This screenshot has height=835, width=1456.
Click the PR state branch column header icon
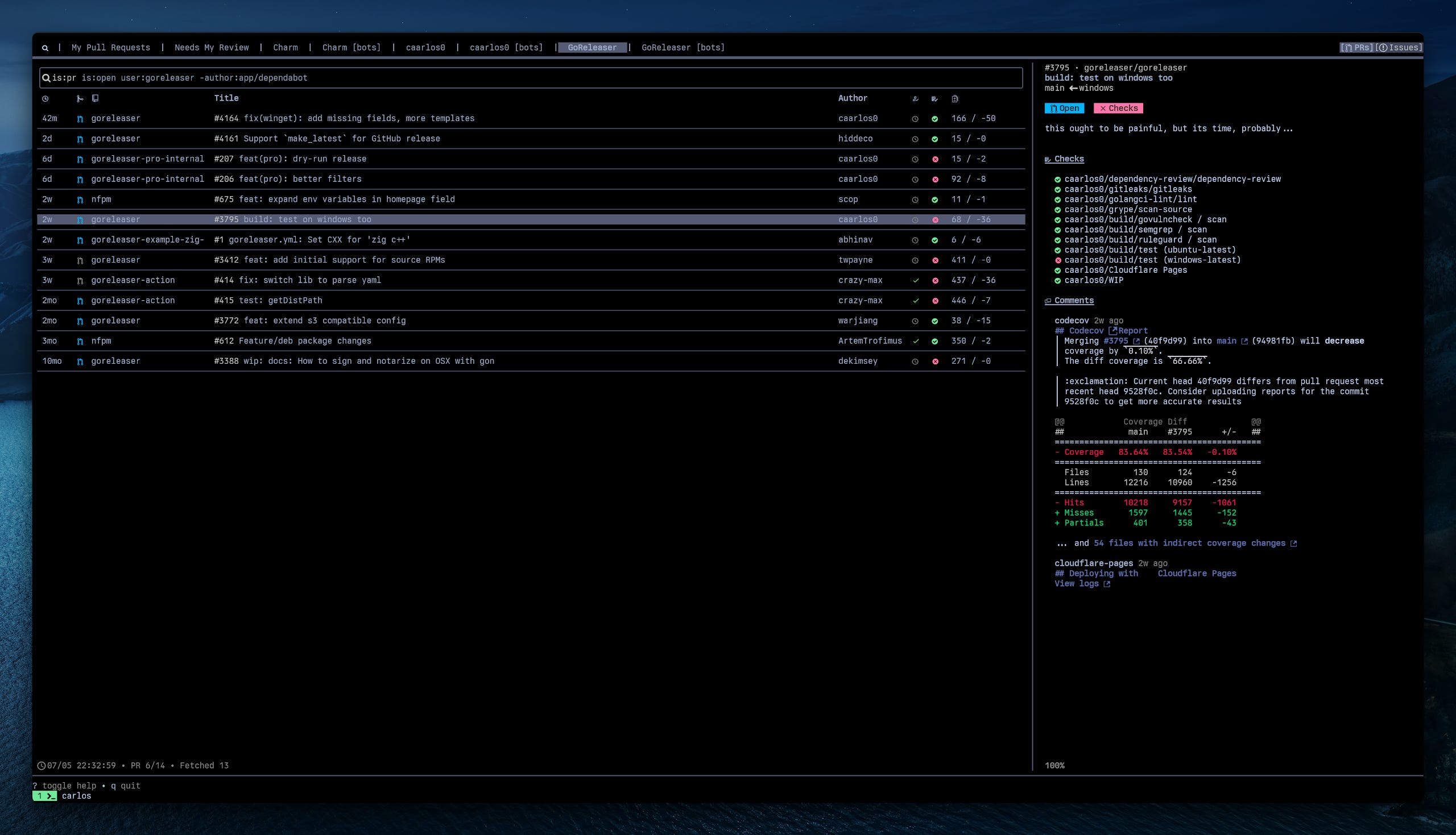[80, 99]
